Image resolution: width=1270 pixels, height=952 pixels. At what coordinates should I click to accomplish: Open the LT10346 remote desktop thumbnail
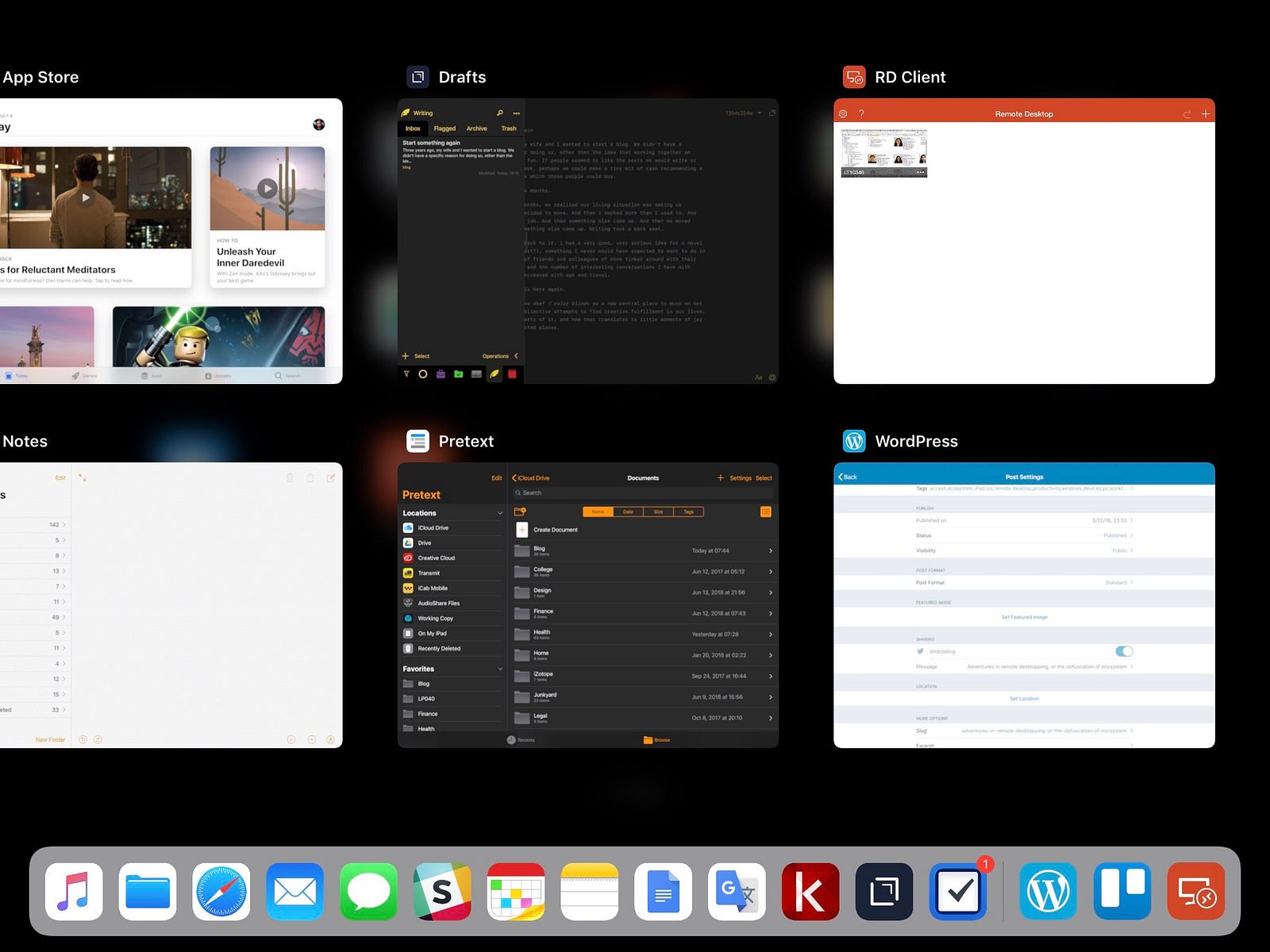[884, 152]
